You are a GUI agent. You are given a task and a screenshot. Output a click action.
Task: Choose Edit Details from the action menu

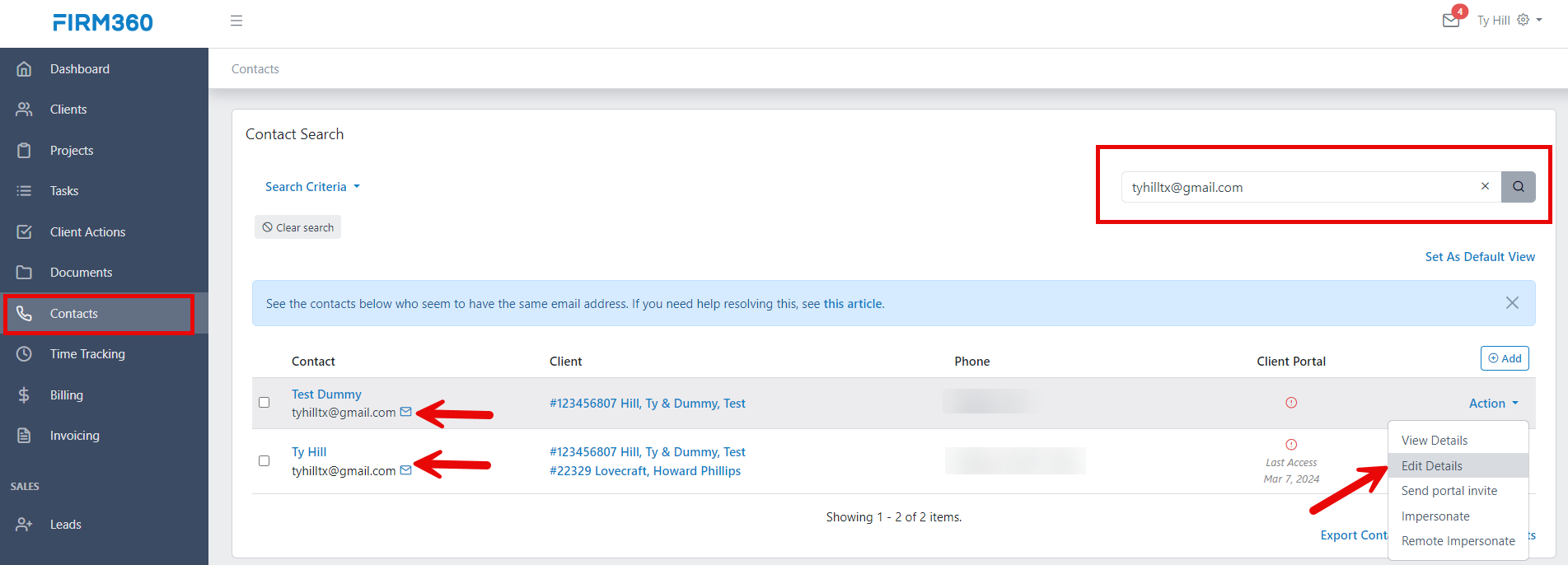point(1432,466)
